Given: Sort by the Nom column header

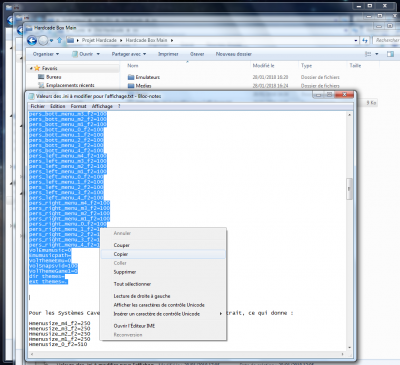Looking at the screenshot, I should 133,66.
